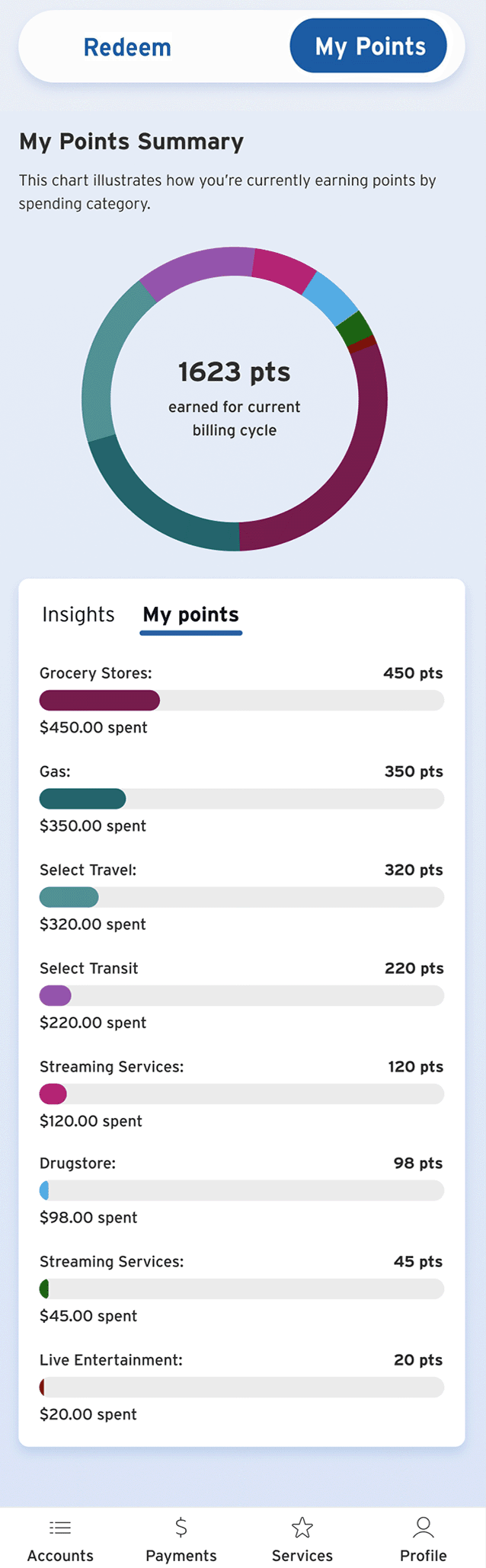Click the Gas points progress bar
The image size is (486, 1568).
(241, 798)
